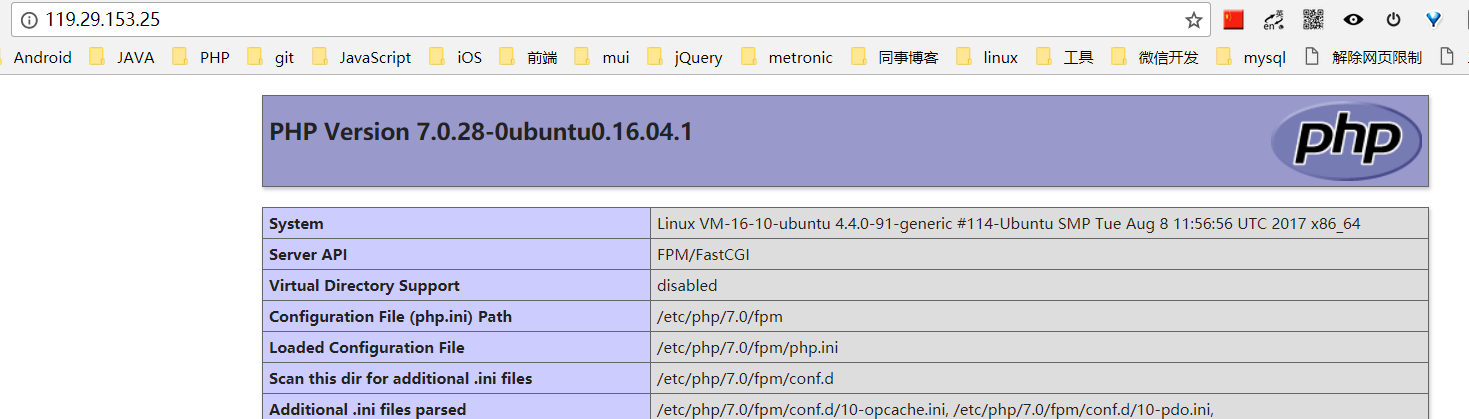1469x419 pixels.
Task: Click the PHP Version 7.0.28 heading
Action: [481, 132]
